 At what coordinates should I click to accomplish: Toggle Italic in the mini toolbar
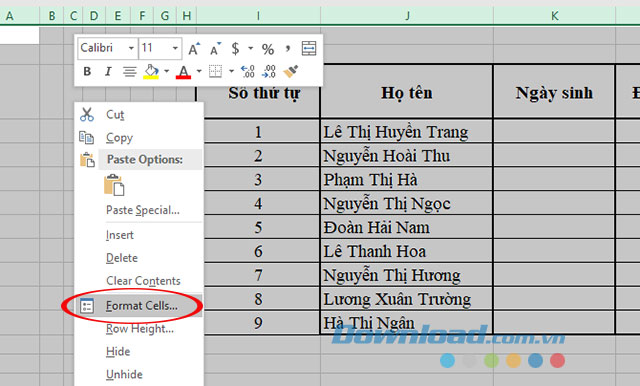(x=108, y=72)
